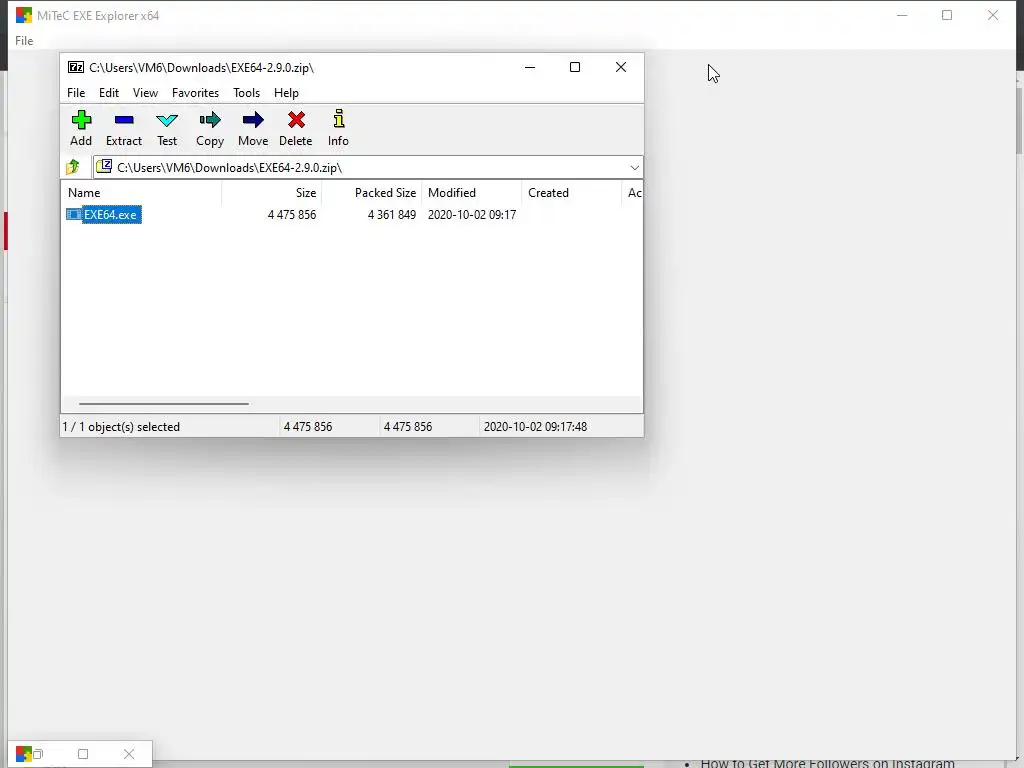Click the 7z icon in title bar

click(x=76, y=67)
